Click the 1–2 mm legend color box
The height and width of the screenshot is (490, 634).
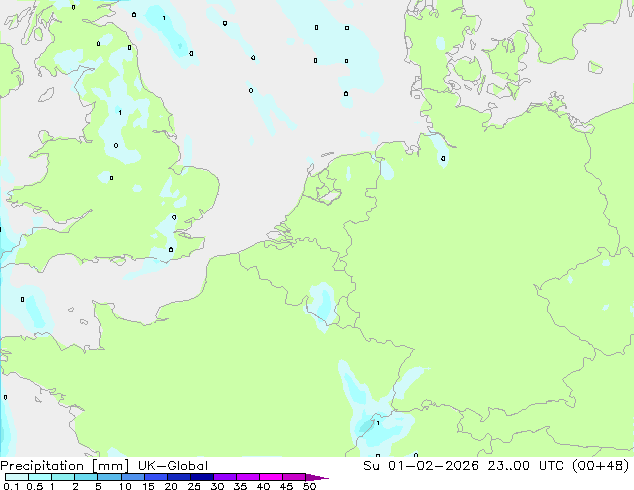tap(63, 477)
